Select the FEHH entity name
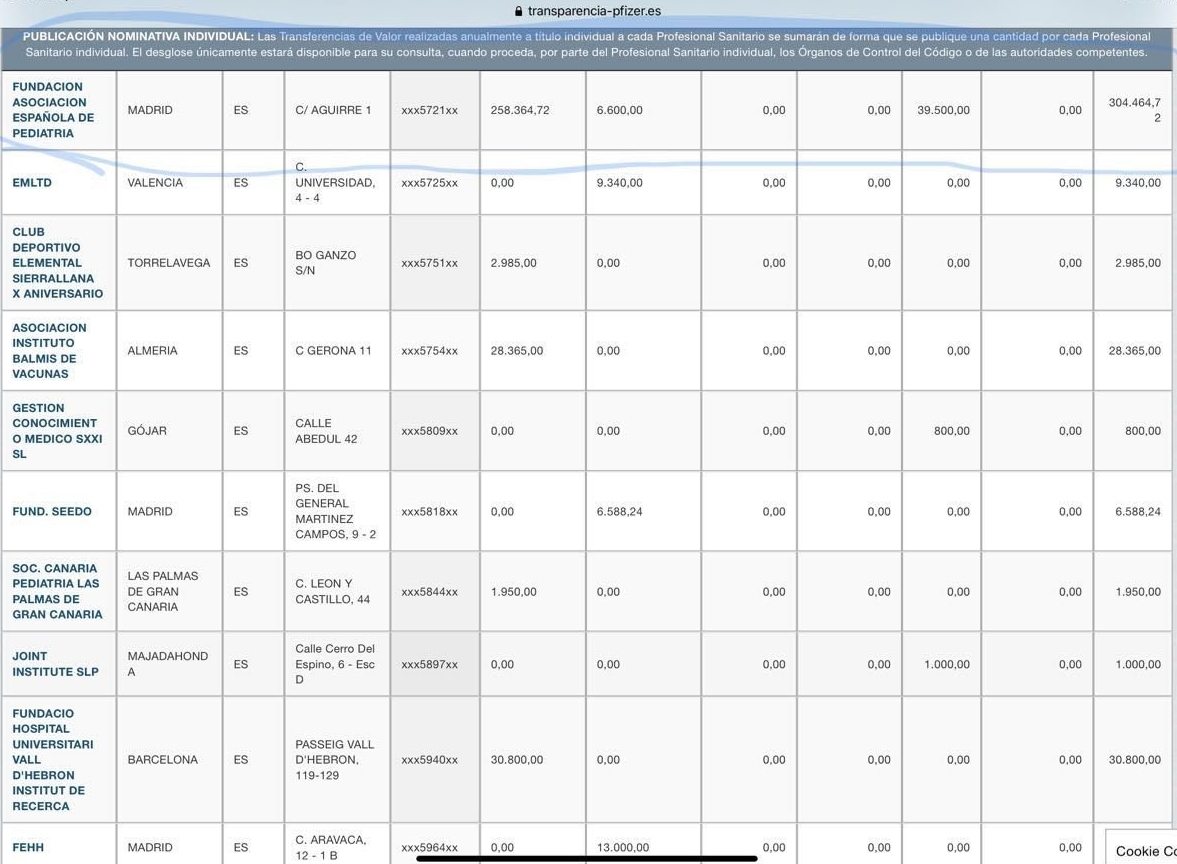Viewport: 1177px width, 864px height. pos(28,847)
